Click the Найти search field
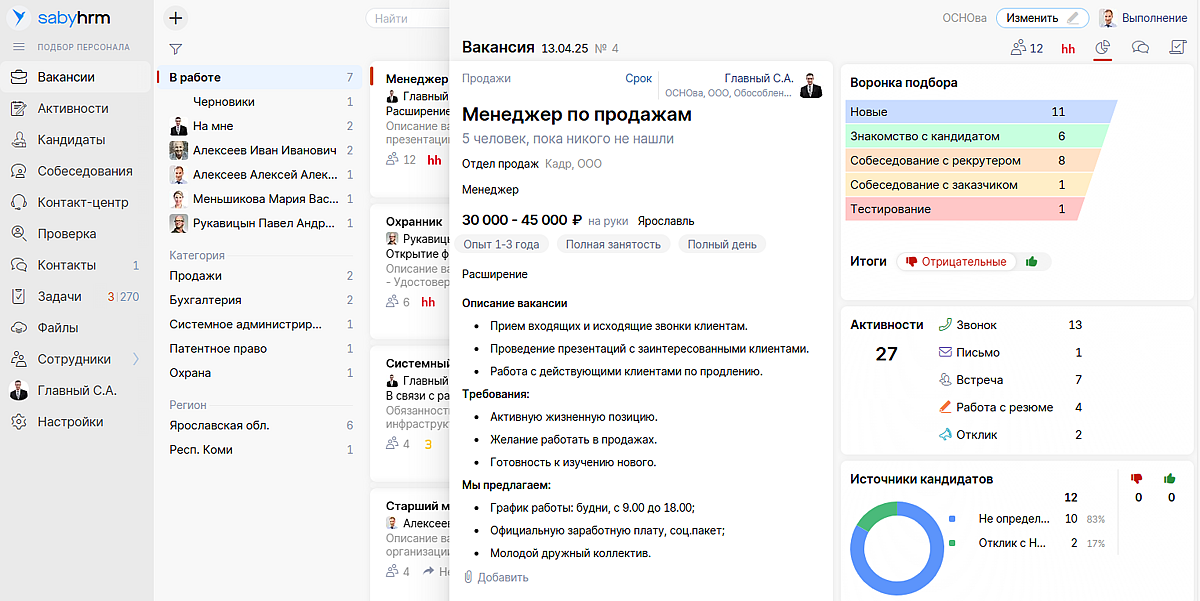The height and width of the screenshot is (601, 1200). click(407, 18)
